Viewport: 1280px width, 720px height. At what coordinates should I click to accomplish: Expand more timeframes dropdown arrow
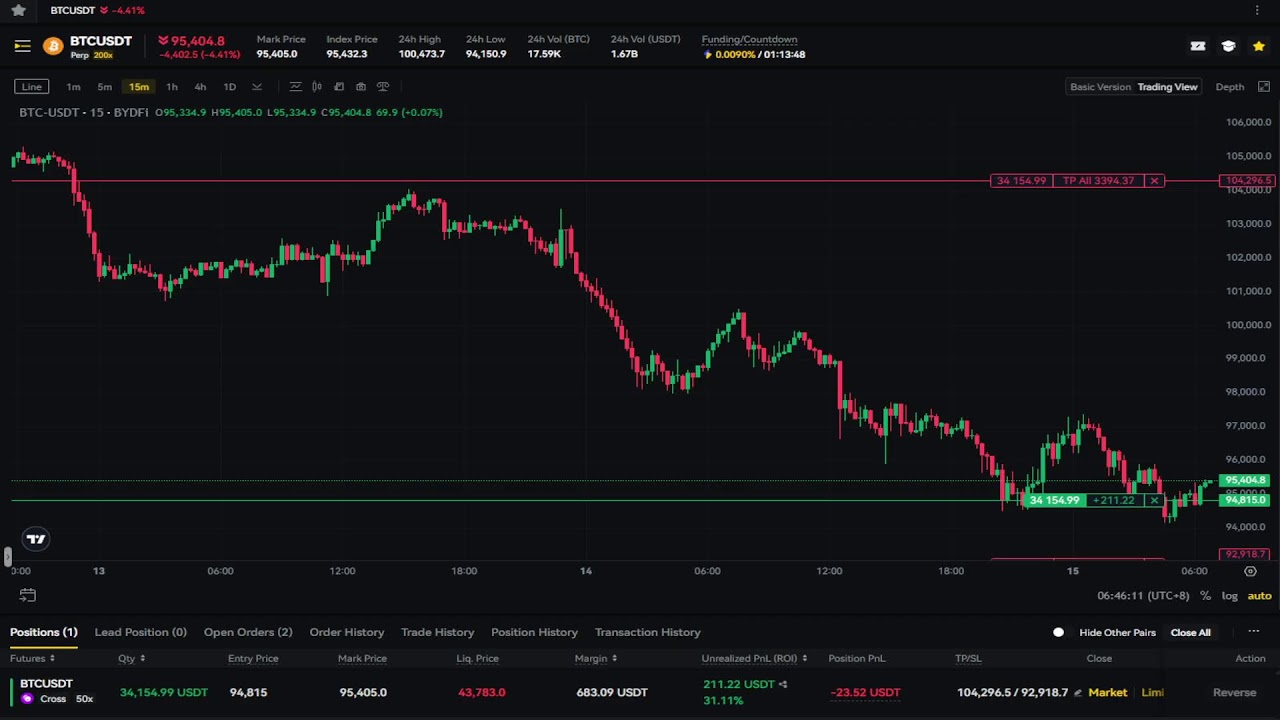tap(257, 87)
